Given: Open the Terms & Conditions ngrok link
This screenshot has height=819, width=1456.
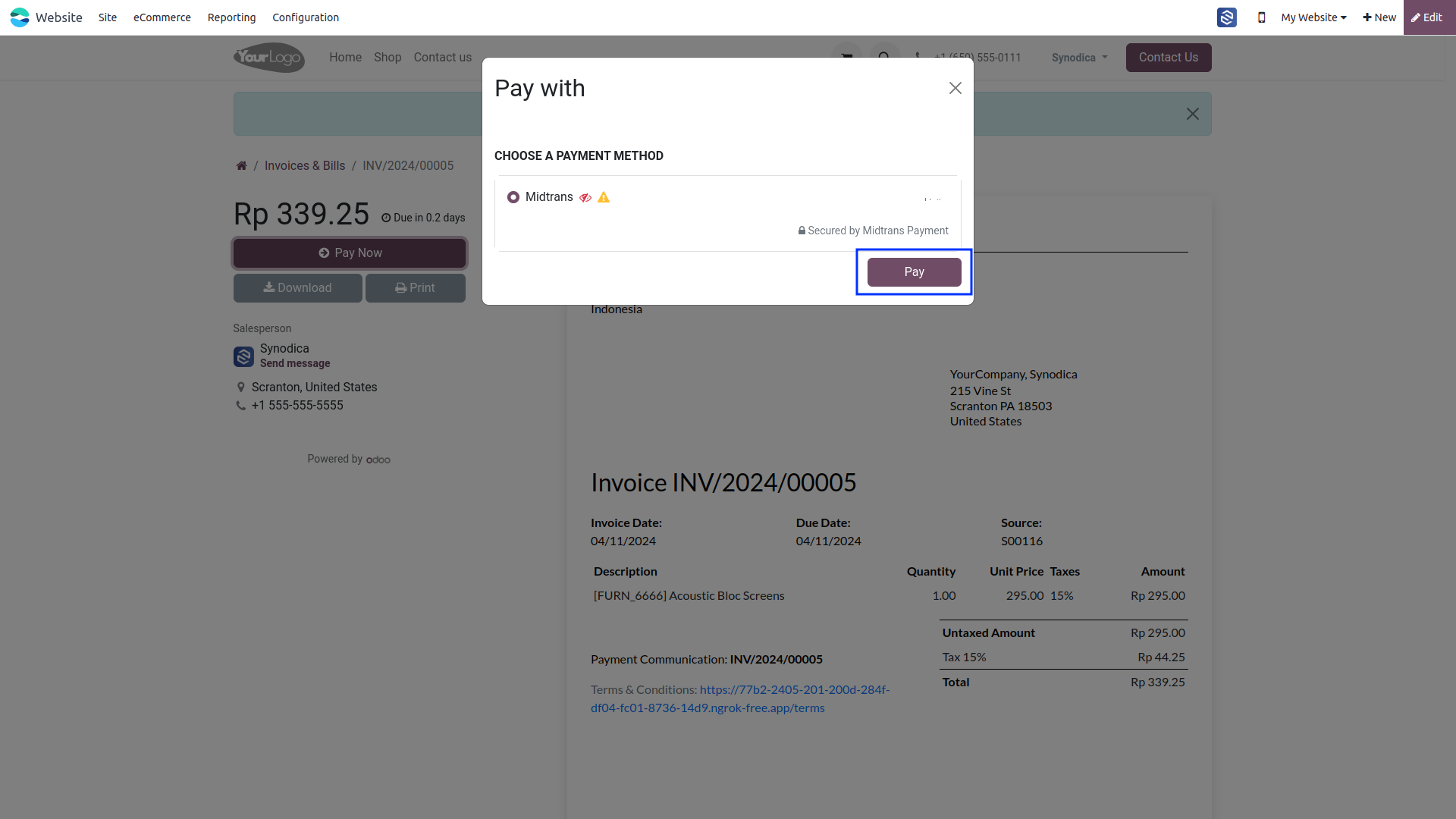Looking at the screenshot, I should point(740,698).
